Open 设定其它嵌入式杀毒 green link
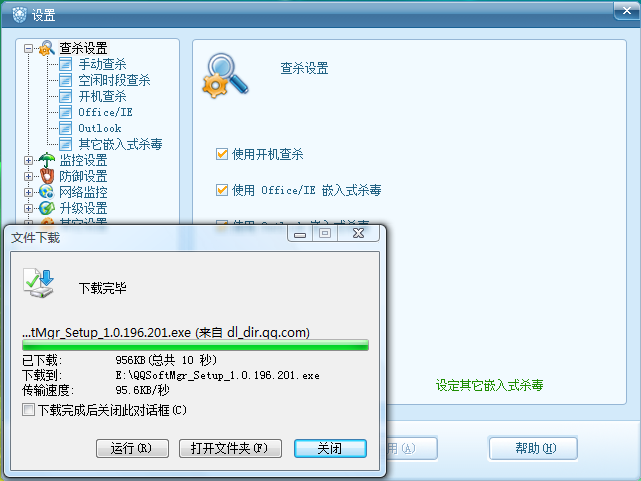Image resolution: width=641 pixels, height=481 pixels. (489, 385)
